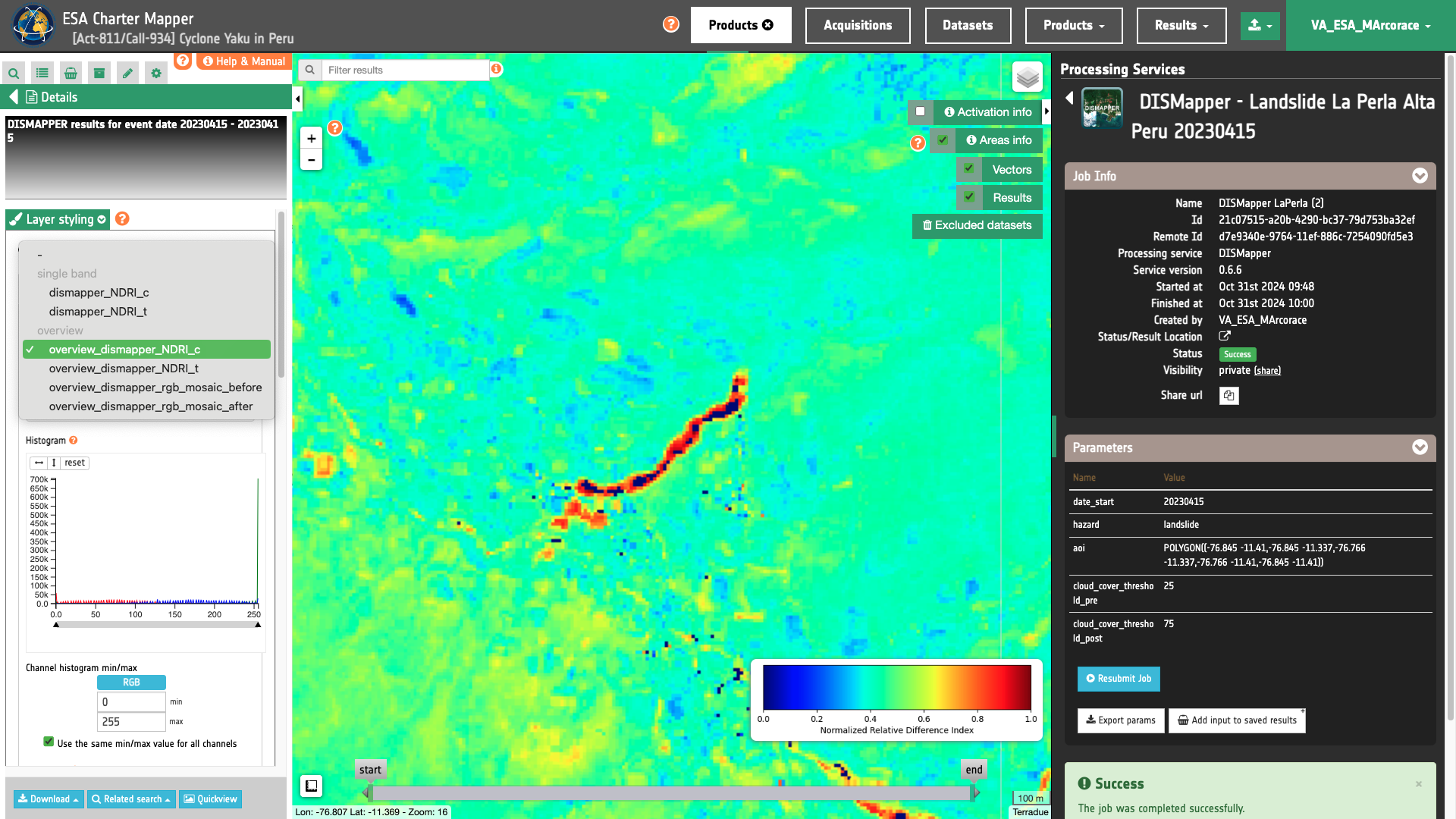Click the Resubmit Job button
Screen dimensions: 1456x819
[1119, 679]
